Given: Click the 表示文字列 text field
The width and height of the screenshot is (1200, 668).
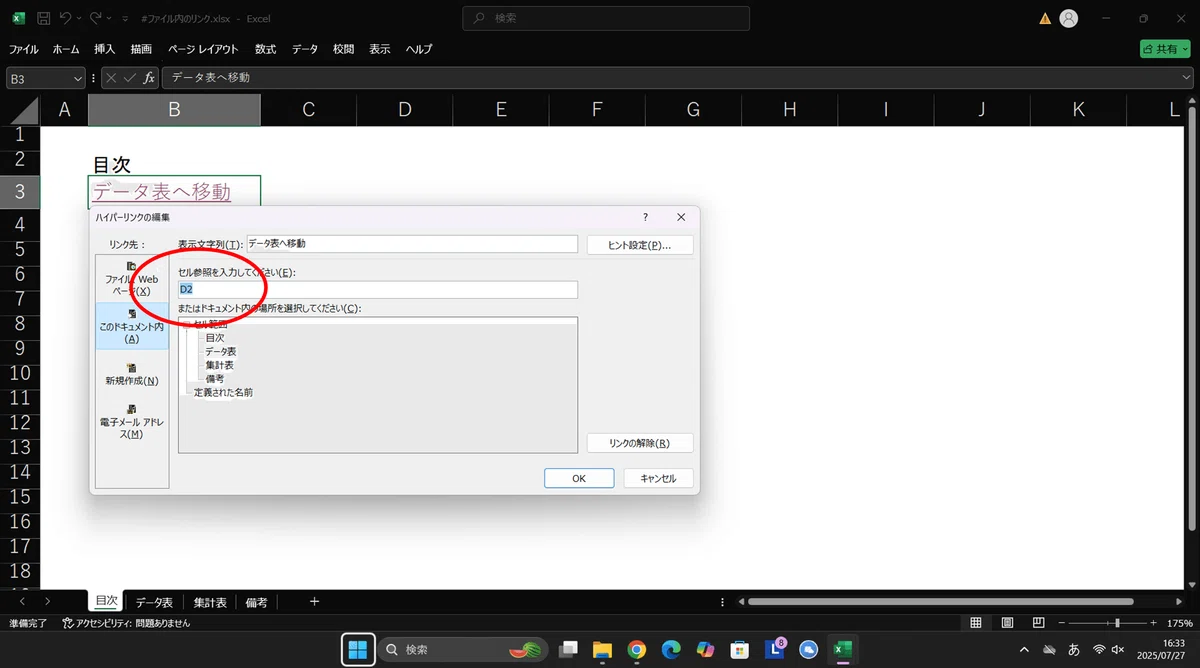Looking at the screenshot, I should 412,244.
